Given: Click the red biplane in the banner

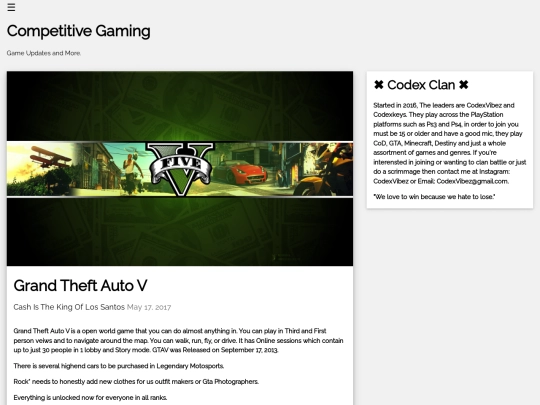Looking at the screenshot, I should (x=51, y=156).
